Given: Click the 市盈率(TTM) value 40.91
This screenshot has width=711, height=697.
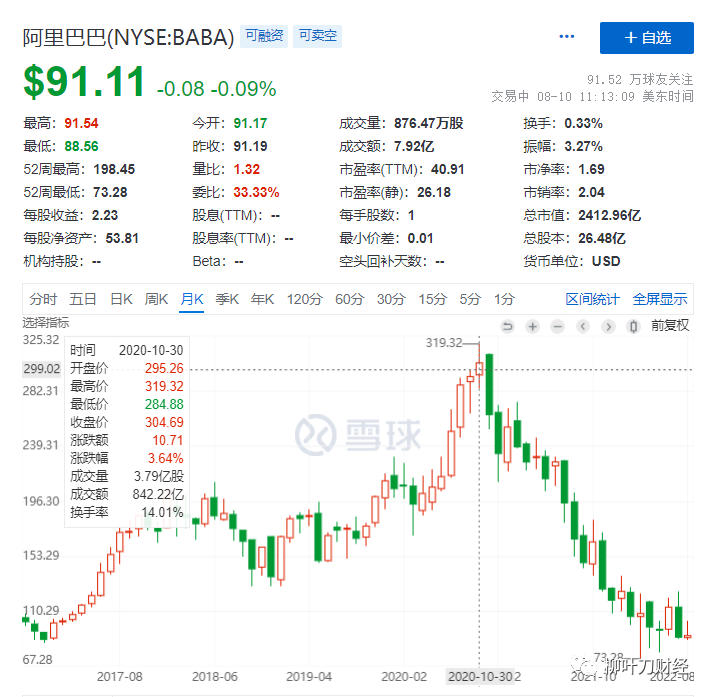Looking at the screenshot, I should click(448, 170).
